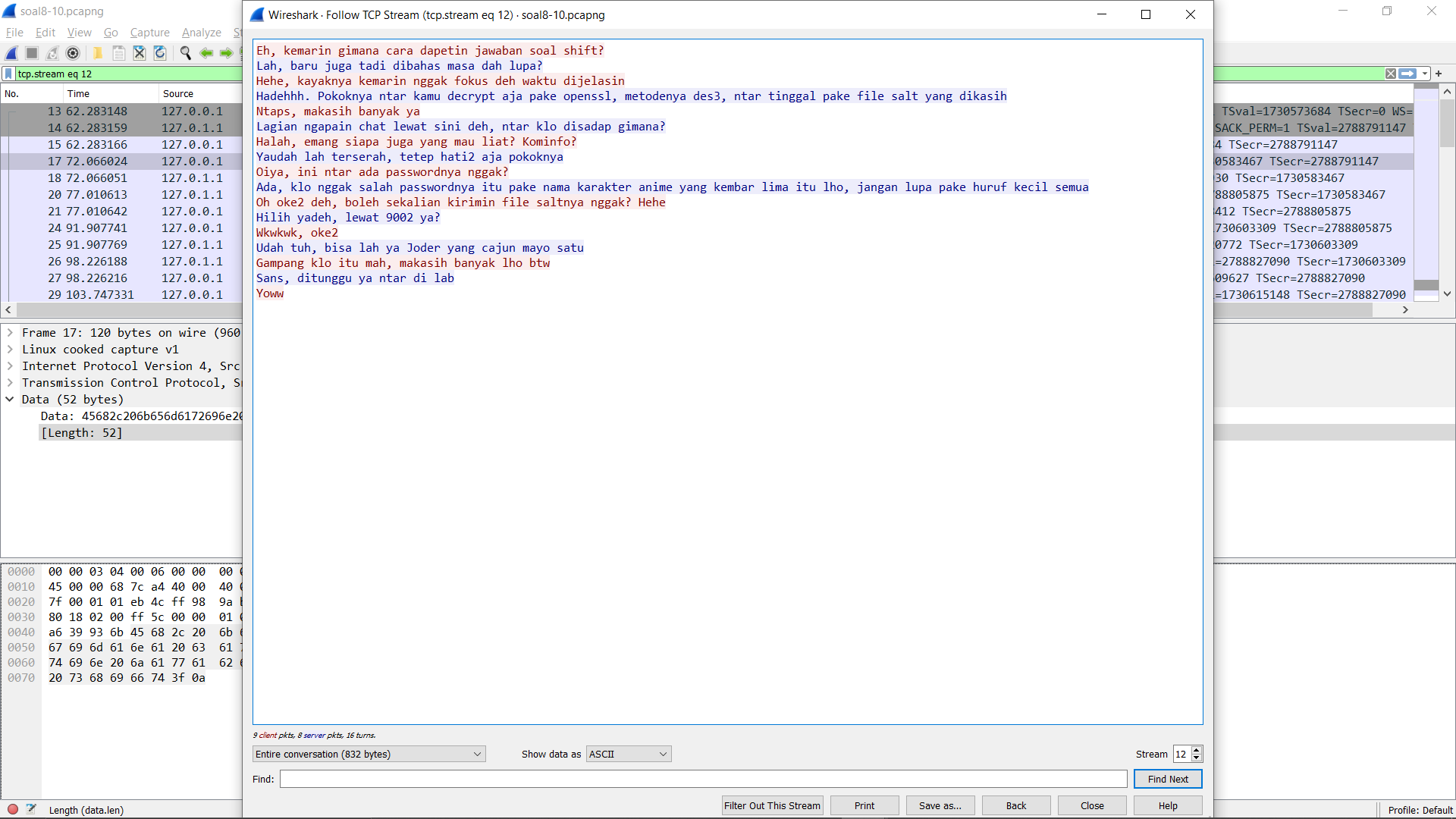Viewport: 1456px width, 819px height.
Task: Click the display filter bookmark icon
Action: [x=8, y=74]
